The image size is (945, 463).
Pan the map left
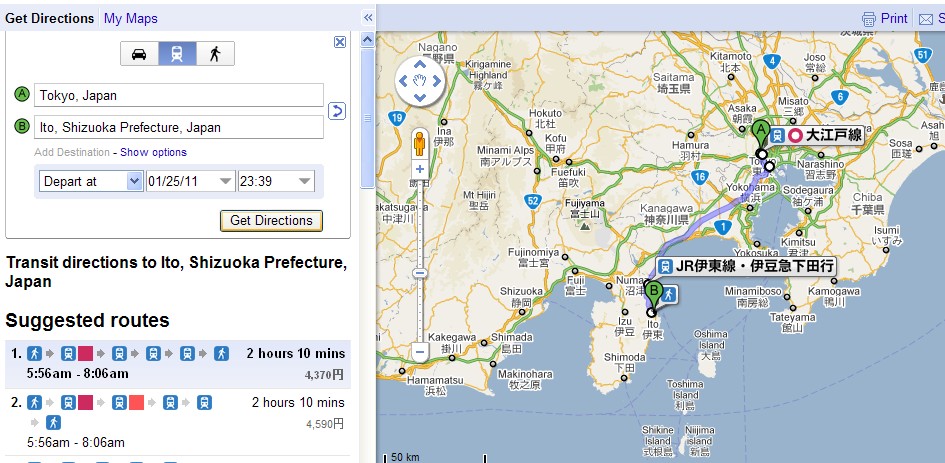[403, 81]
